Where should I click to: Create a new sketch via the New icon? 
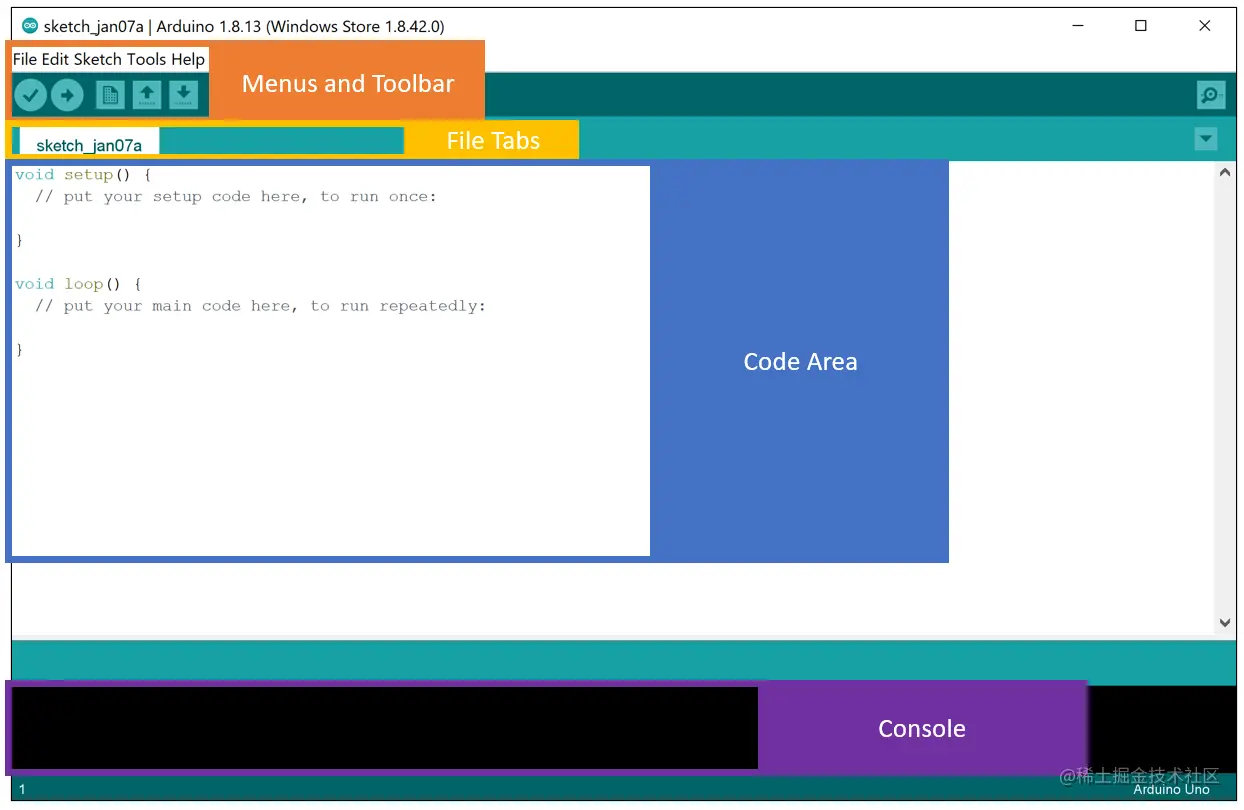[x=110, y=95]
